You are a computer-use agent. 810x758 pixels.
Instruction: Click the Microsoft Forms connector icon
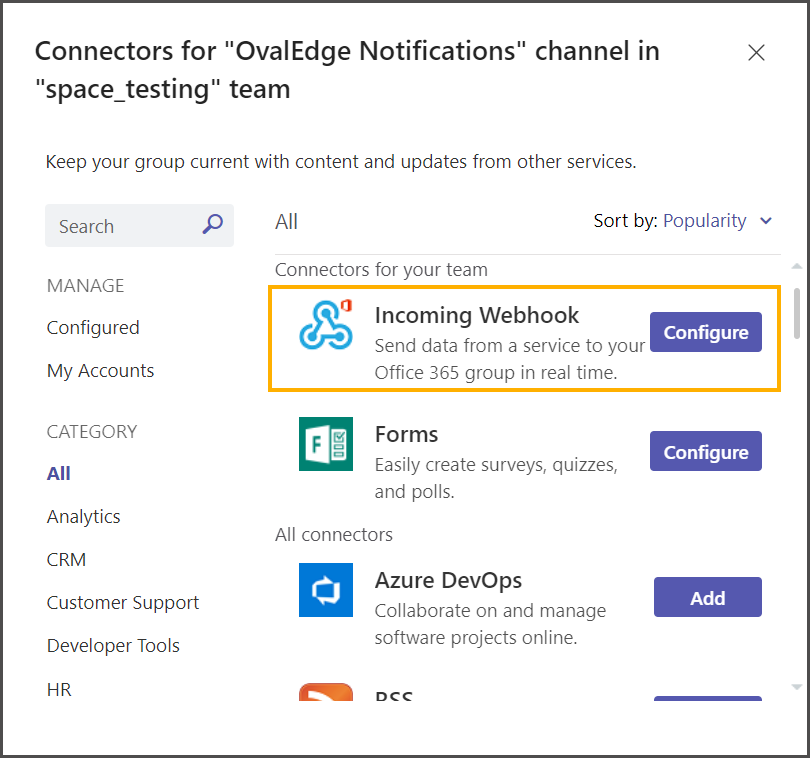pyautogui.click(x=326, y=443)
